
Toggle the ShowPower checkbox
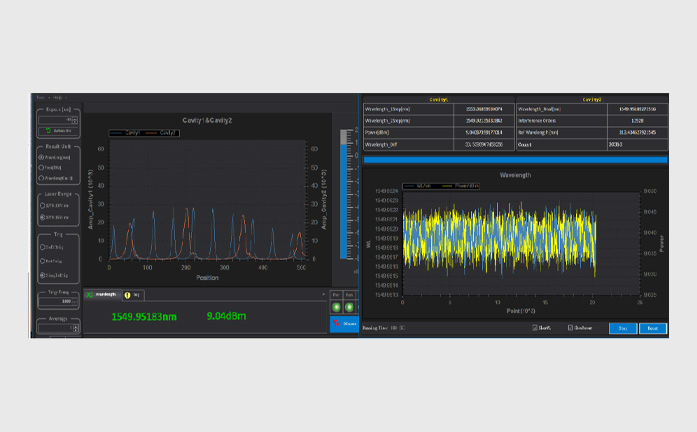[570, 328]
